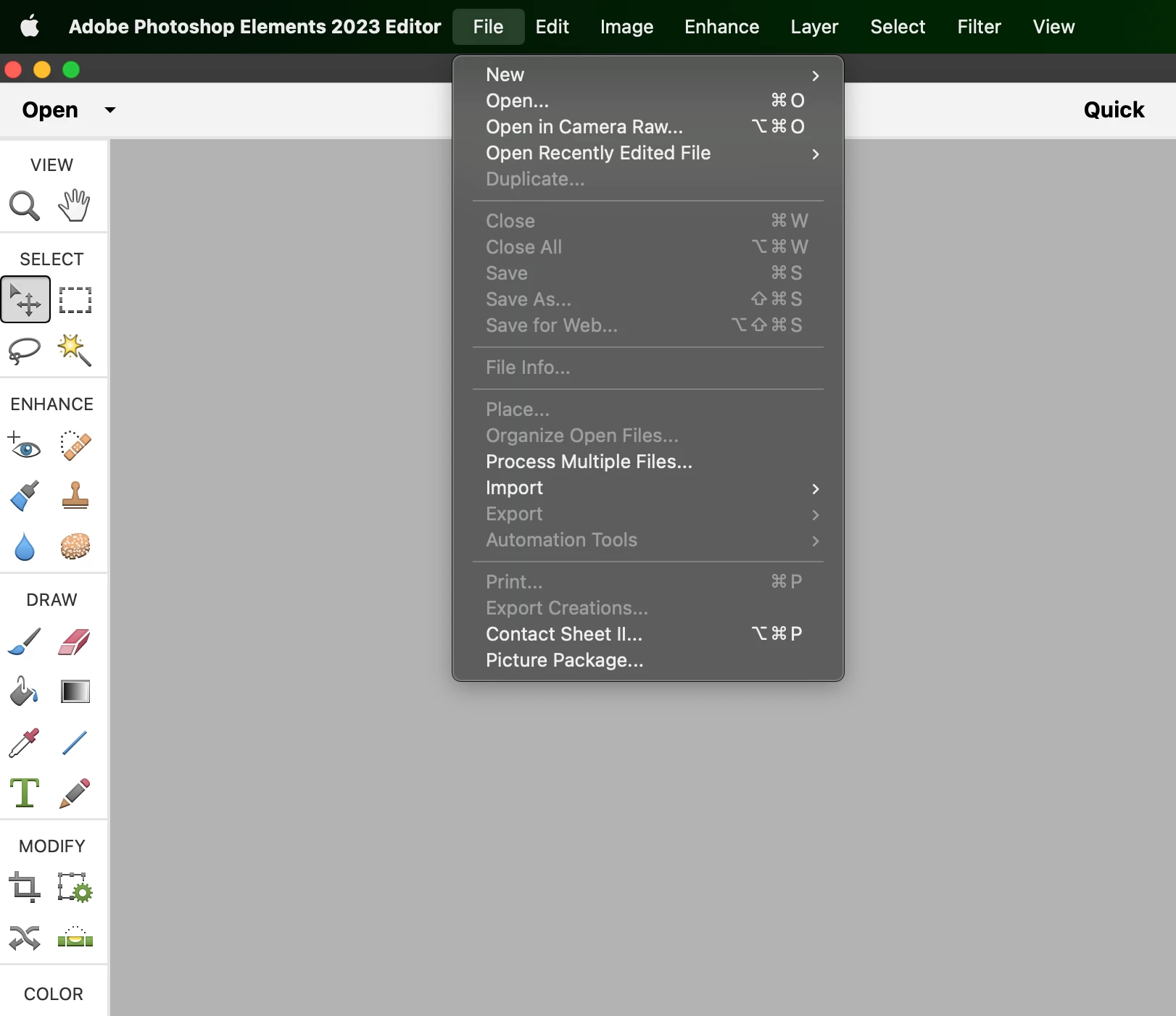This screenshot has height=1016, width=1176.
Task: Choose Contact Sheet II...
Action: pyautogui.click(x=648, y=634)
